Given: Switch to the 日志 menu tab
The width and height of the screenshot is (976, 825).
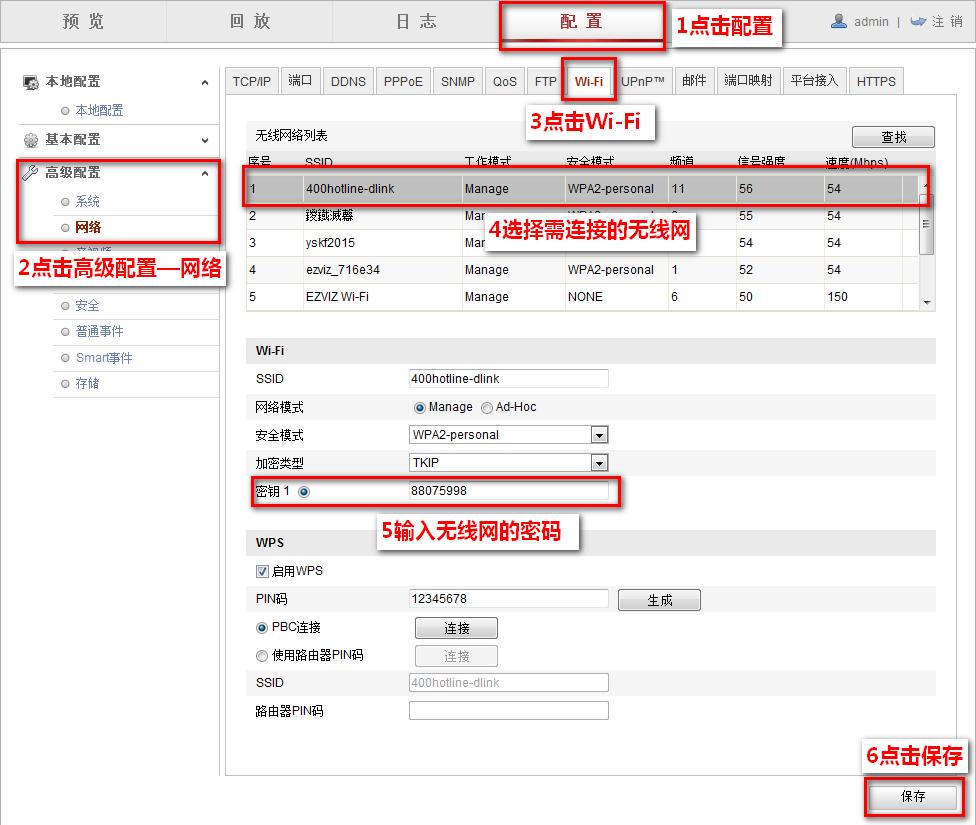Looking at the screenshot, I should [x=415, y=21].
